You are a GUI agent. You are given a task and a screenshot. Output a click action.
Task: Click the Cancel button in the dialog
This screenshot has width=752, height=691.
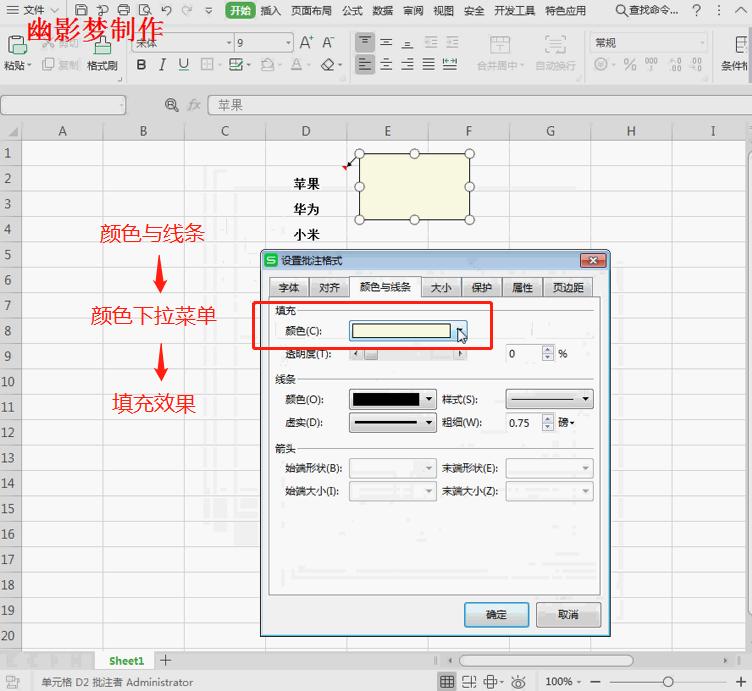tap(568, 615)
